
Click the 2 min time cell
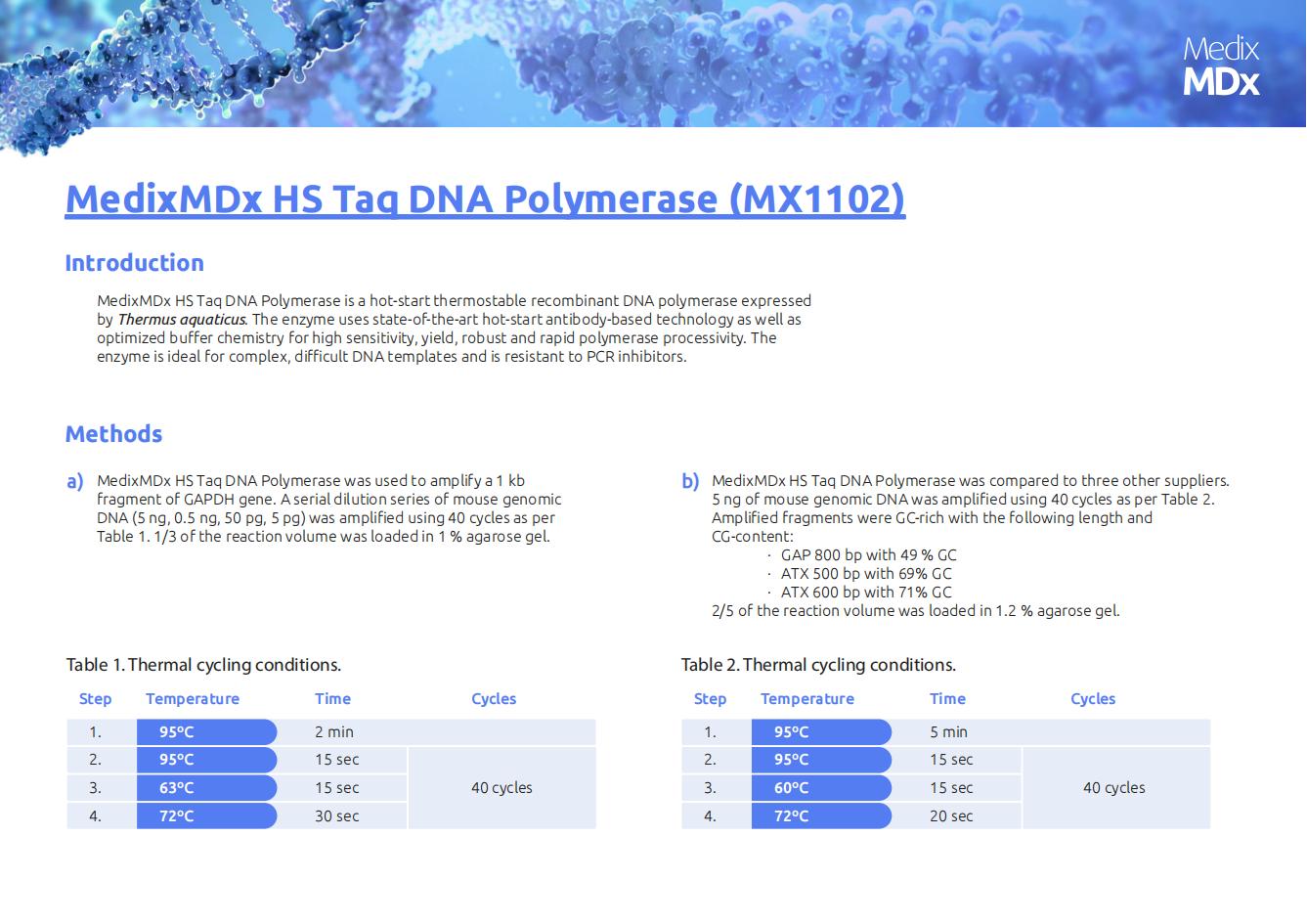click(334, 732)
